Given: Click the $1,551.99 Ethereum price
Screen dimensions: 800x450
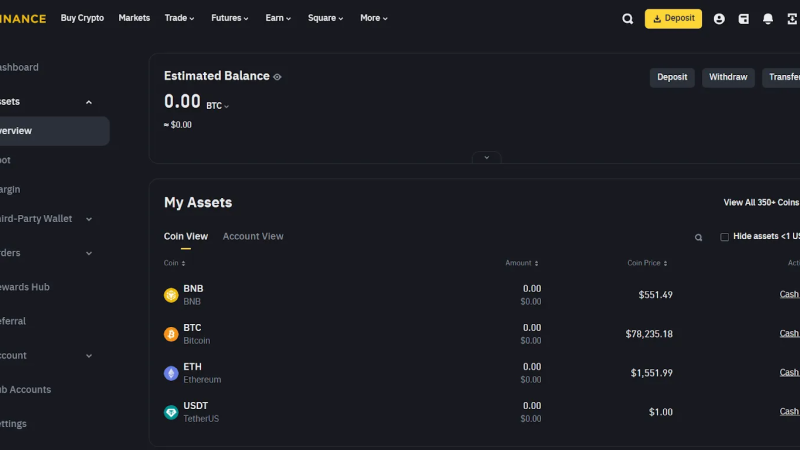Looking at the screenshot, I should click(652, 373).
